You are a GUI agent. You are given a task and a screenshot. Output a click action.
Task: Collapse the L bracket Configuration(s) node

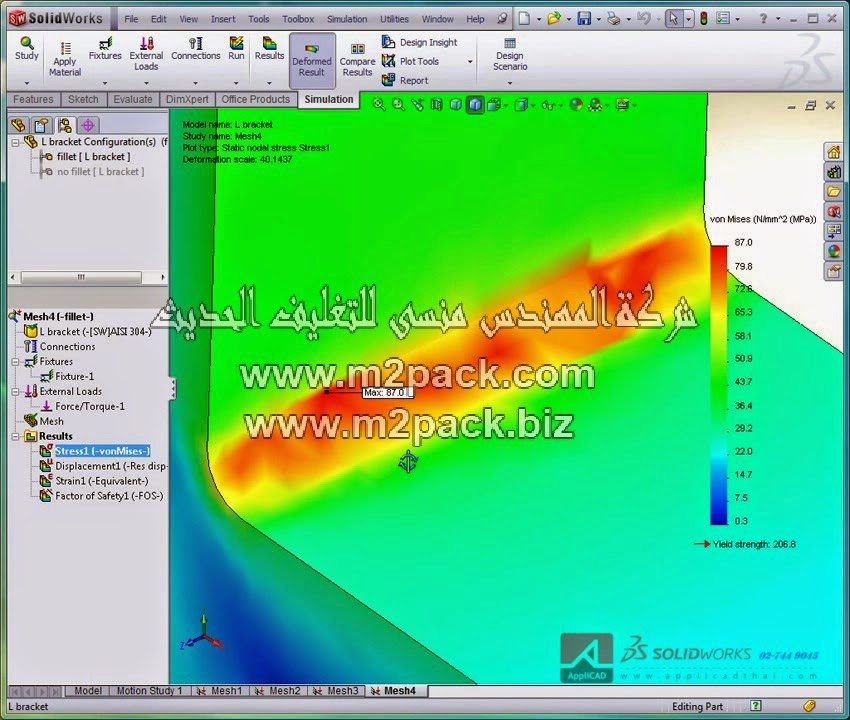(x=16, y=143)
